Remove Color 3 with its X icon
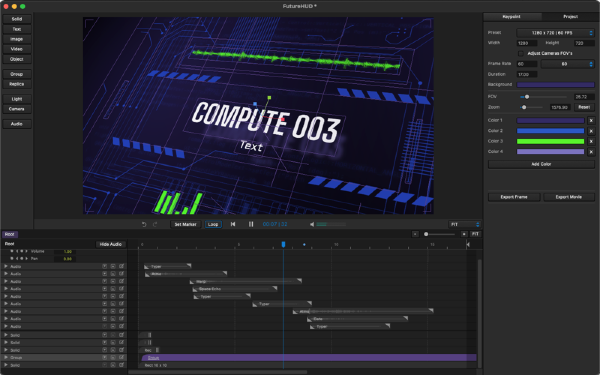This screenshot has width=600, height=375. click(591, 141)
